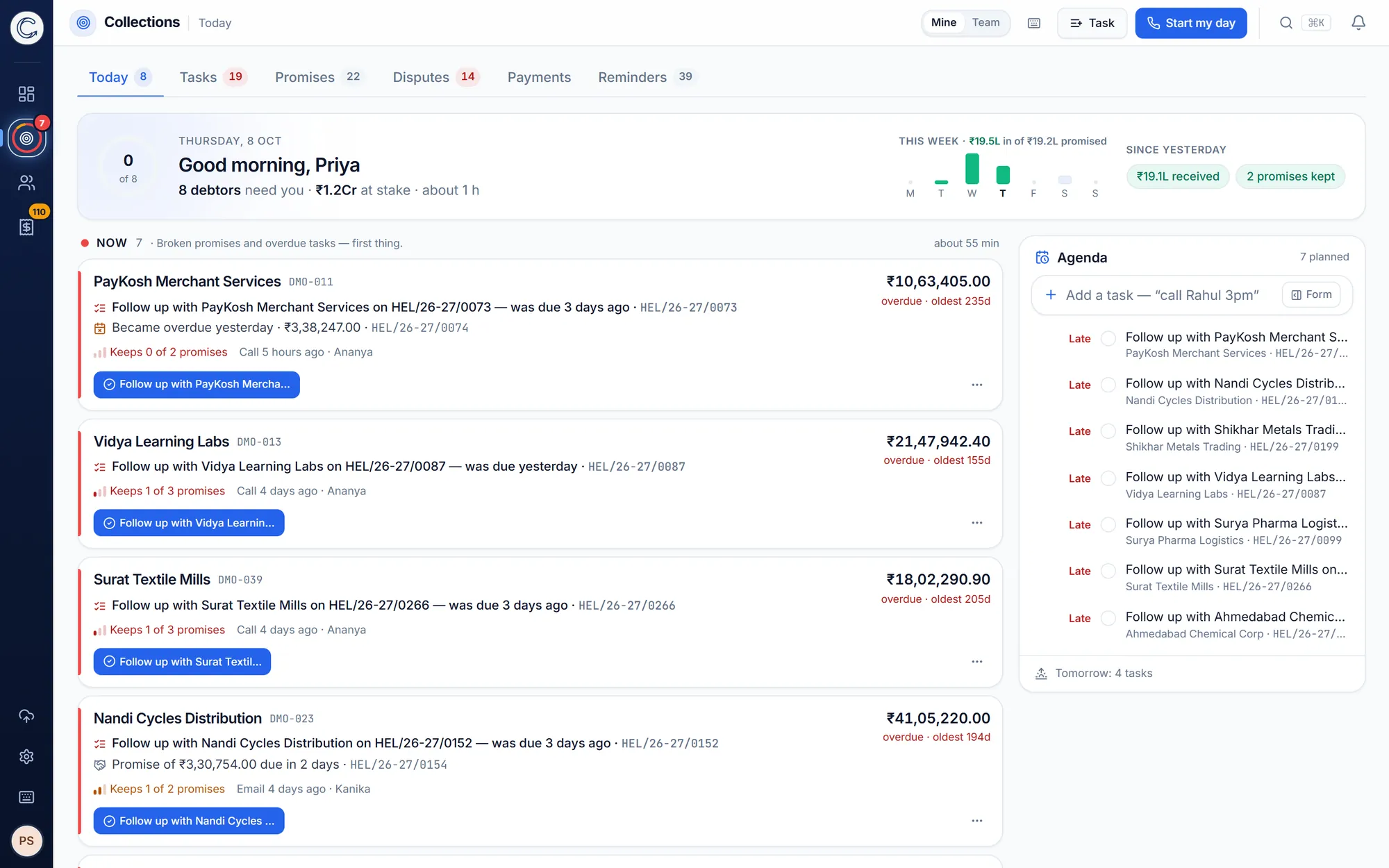
Task: Switch view to Team
Action: pyautogui.click(x=985, y=23)
